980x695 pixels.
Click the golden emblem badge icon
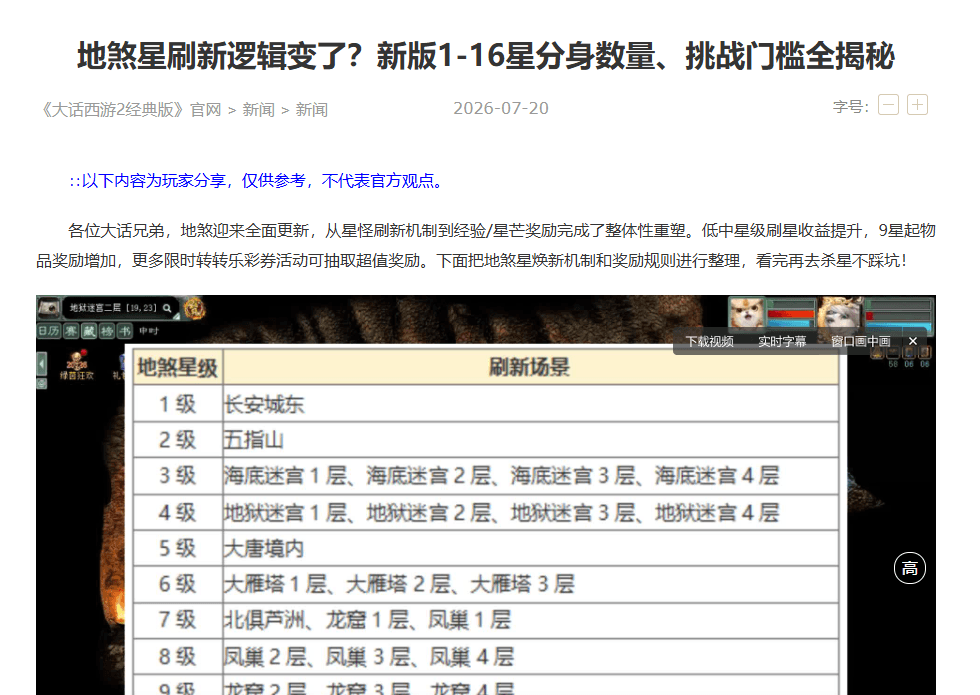(x=194, y=308)
